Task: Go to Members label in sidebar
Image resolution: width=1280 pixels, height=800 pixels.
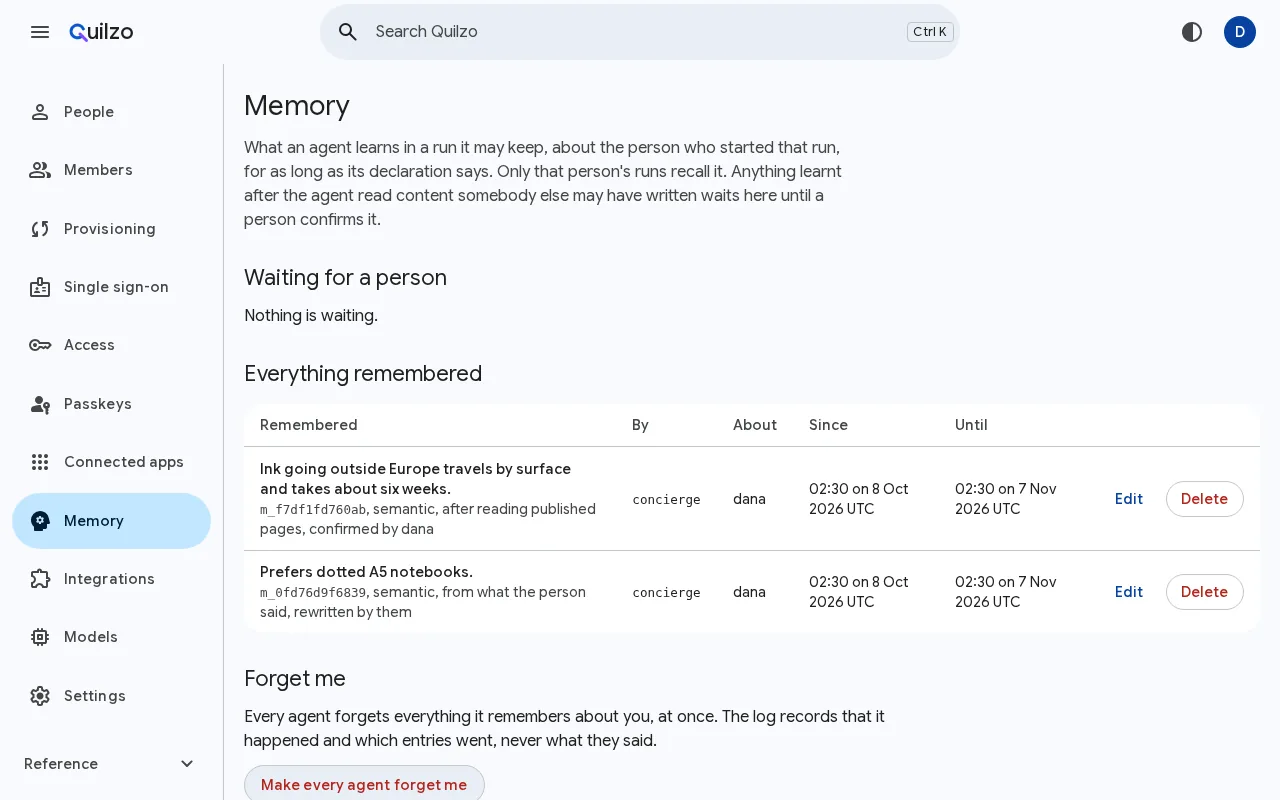Action: 98,170
